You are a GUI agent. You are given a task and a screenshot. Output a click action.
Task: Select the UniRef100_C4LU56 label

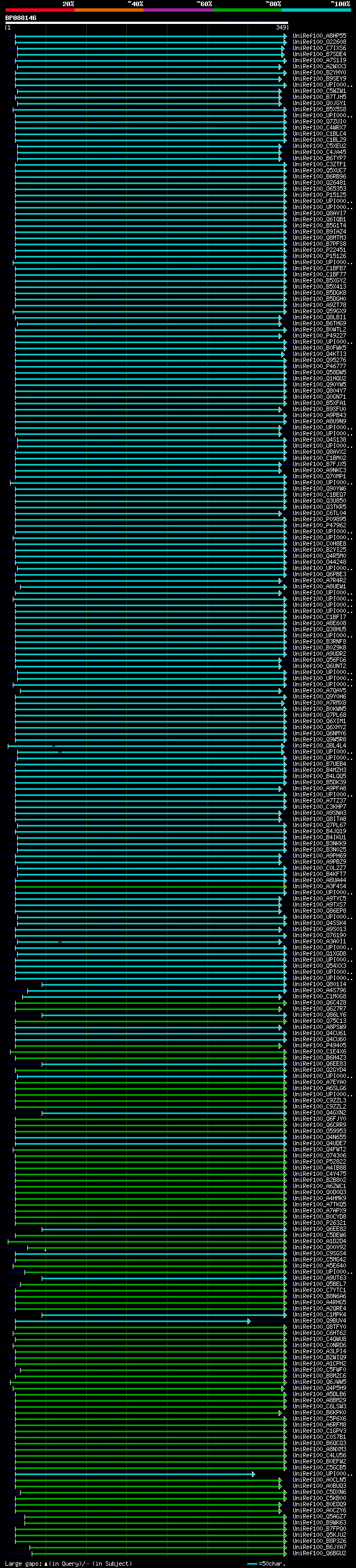(x=319, y=1456)
